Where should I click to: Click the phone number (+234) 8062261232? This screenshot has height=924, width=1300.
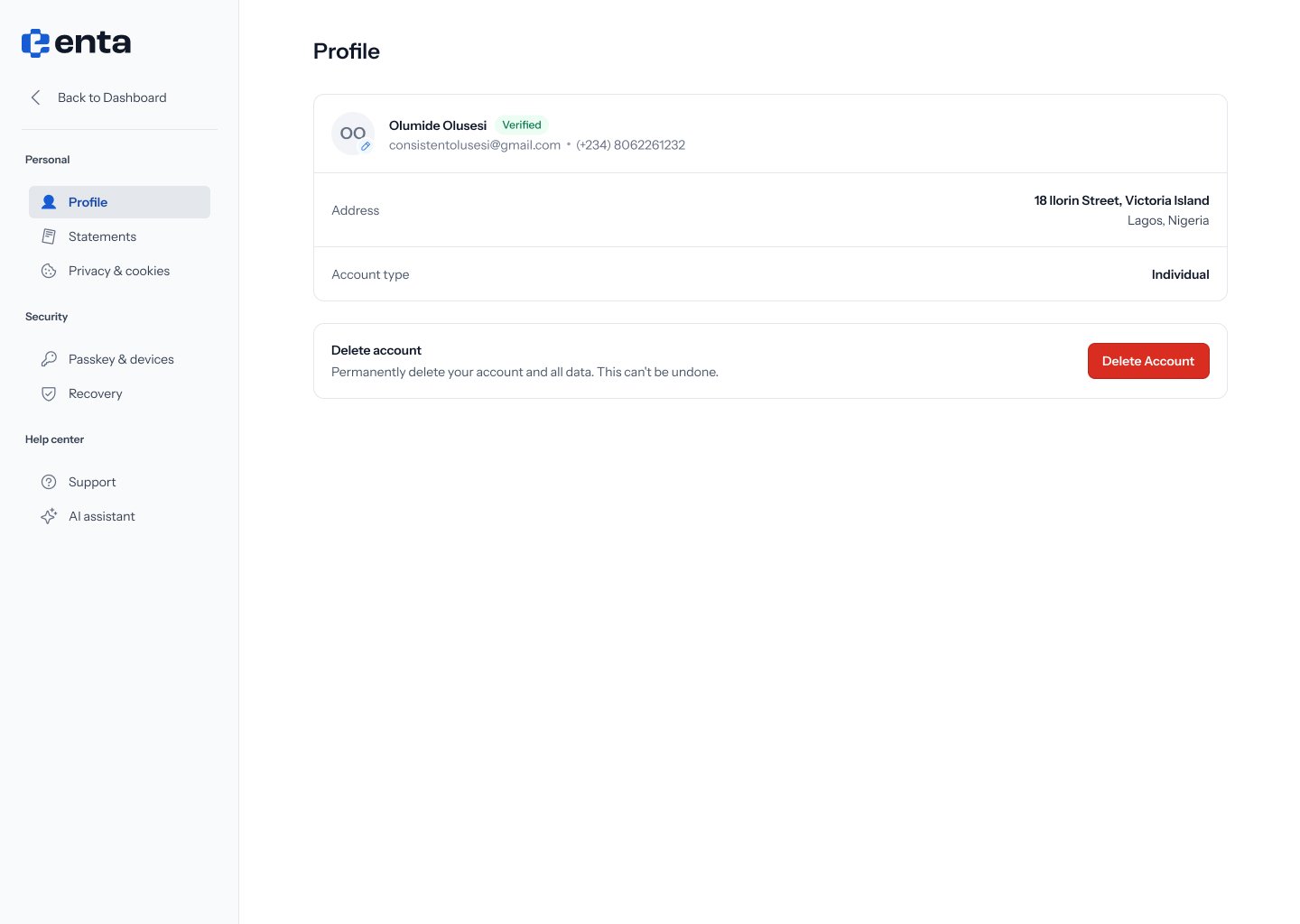[630, 145]
